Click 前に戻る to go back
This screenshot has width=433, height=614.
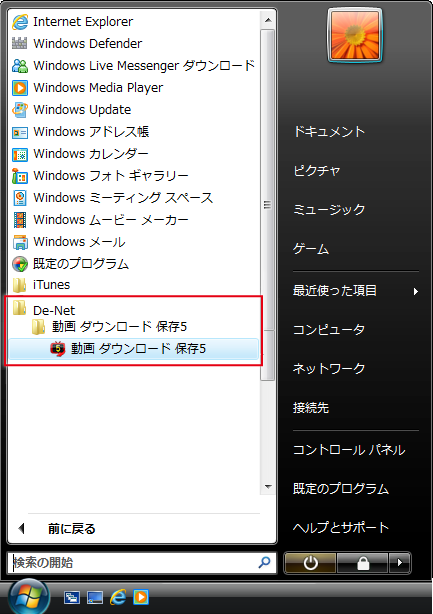pos(71,529)
